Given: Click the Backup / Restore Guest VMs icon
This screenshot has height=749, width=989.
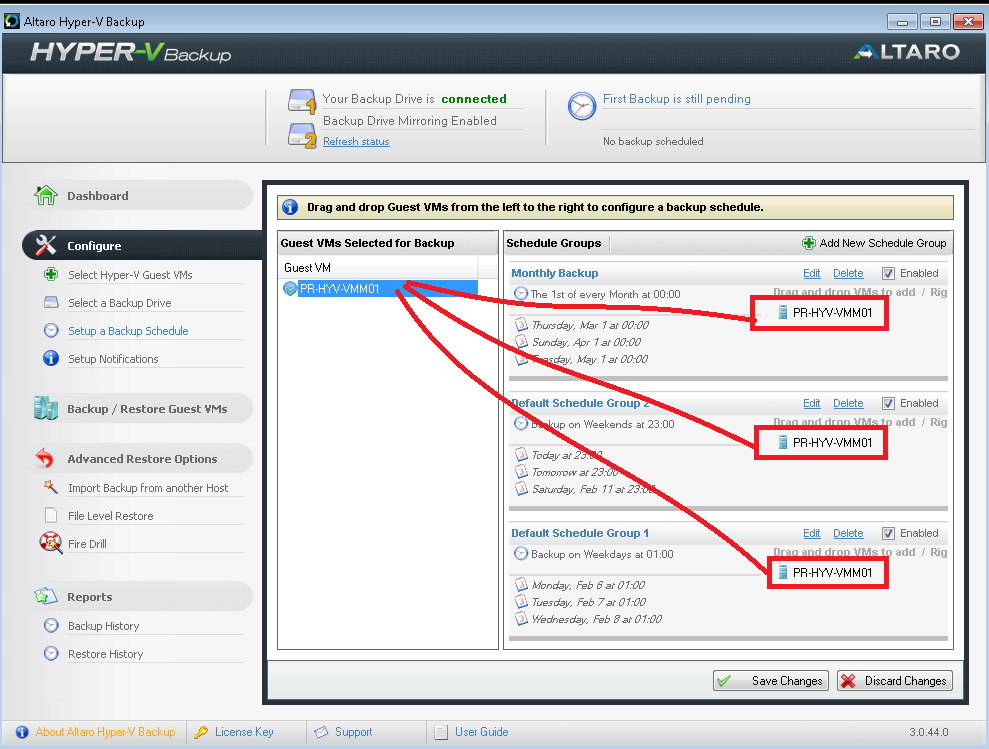Looking at the screenshot, I should 45,408.
